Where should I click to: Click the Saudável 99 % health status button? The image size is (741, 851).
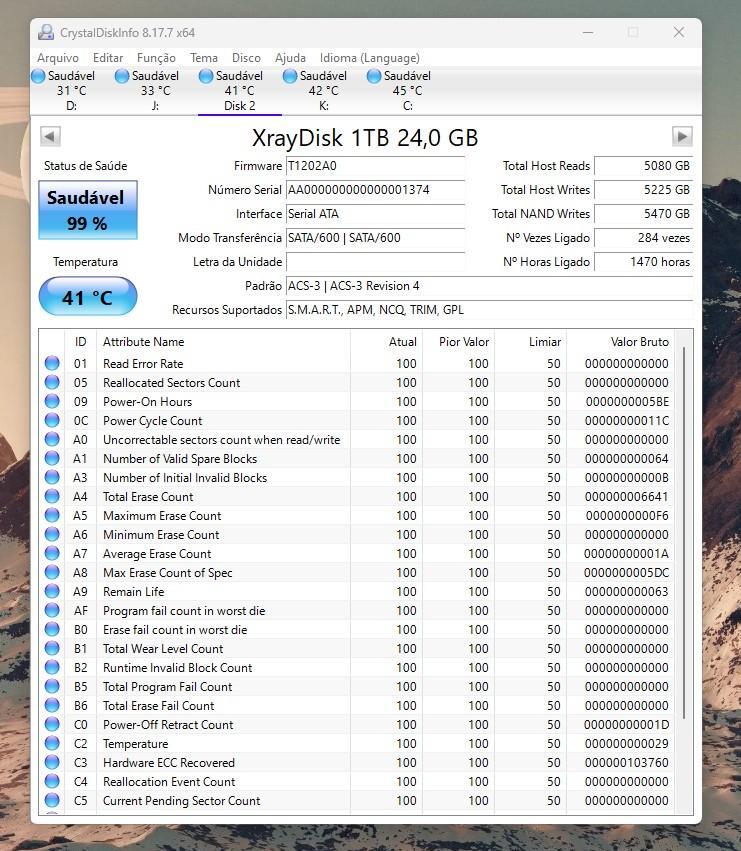pos(88,210)
